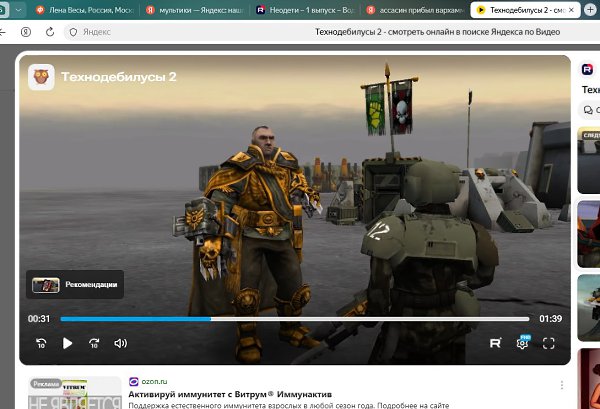Skip forward 10 seconds

tap(94, 343)
